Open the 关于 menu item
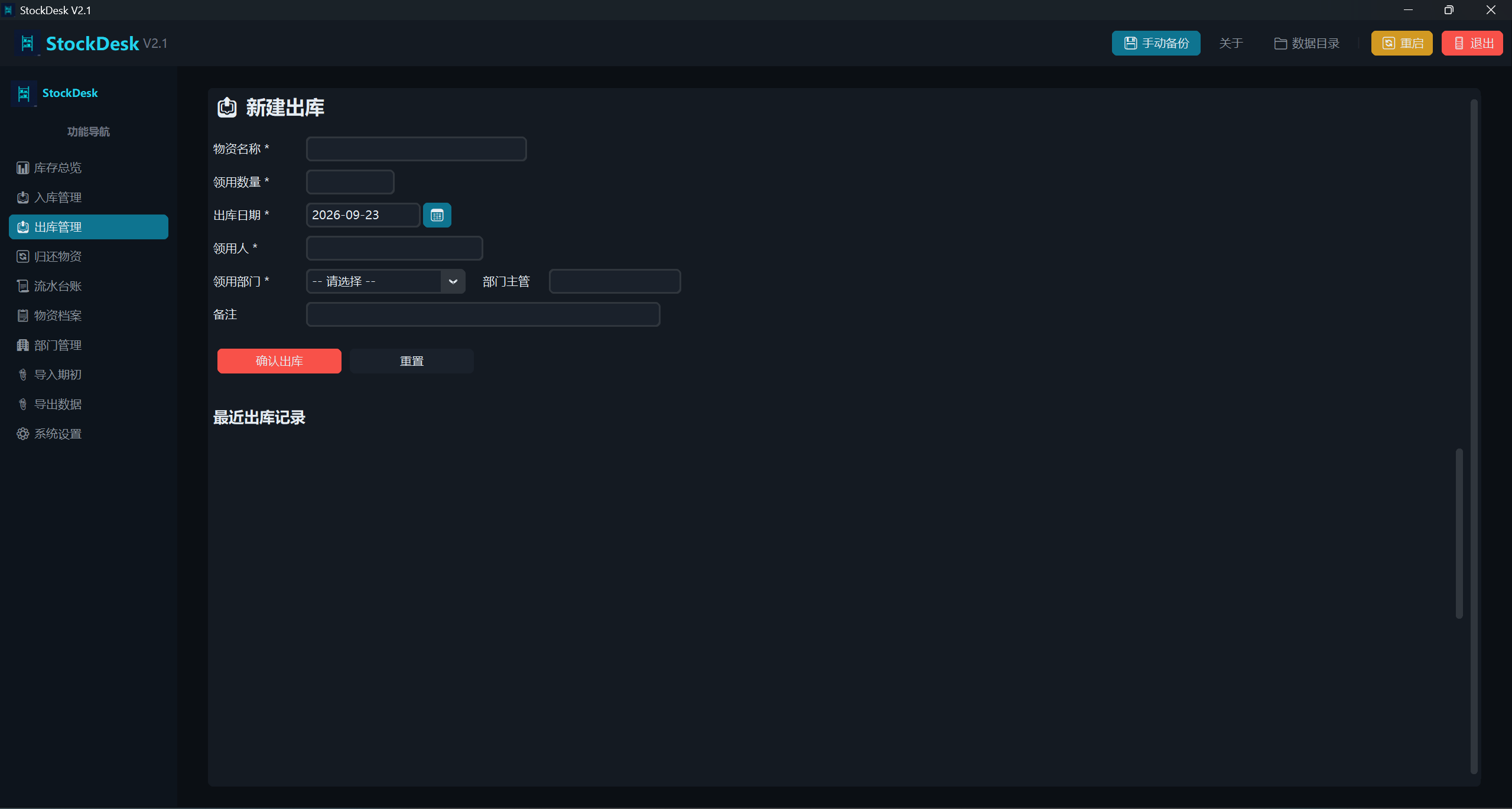Viewport: 1512px width, 809px height. click(1231, 43)
